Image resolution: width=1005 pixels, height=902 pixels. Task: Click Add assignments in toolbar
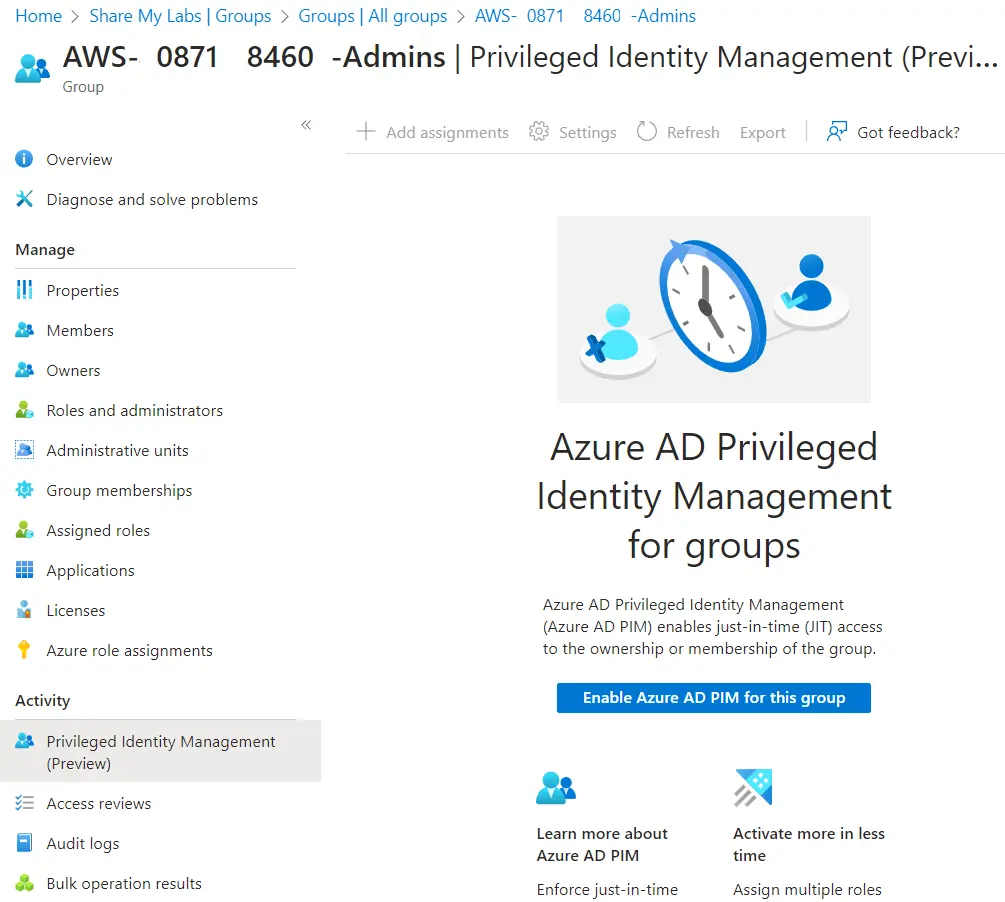433,132
